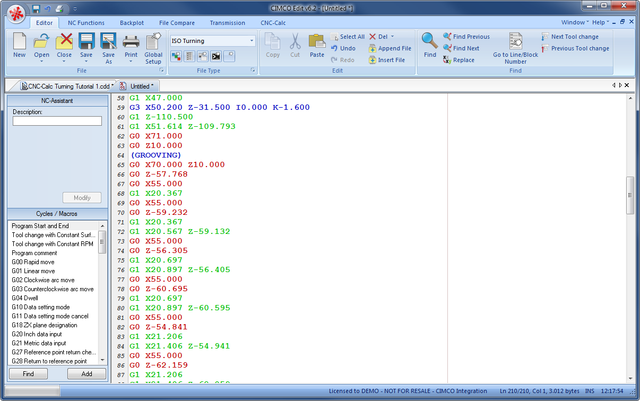Go to Line/Block Number
Image resolution: width=640 pixels, height=401 pixels.
coord(516,48)
